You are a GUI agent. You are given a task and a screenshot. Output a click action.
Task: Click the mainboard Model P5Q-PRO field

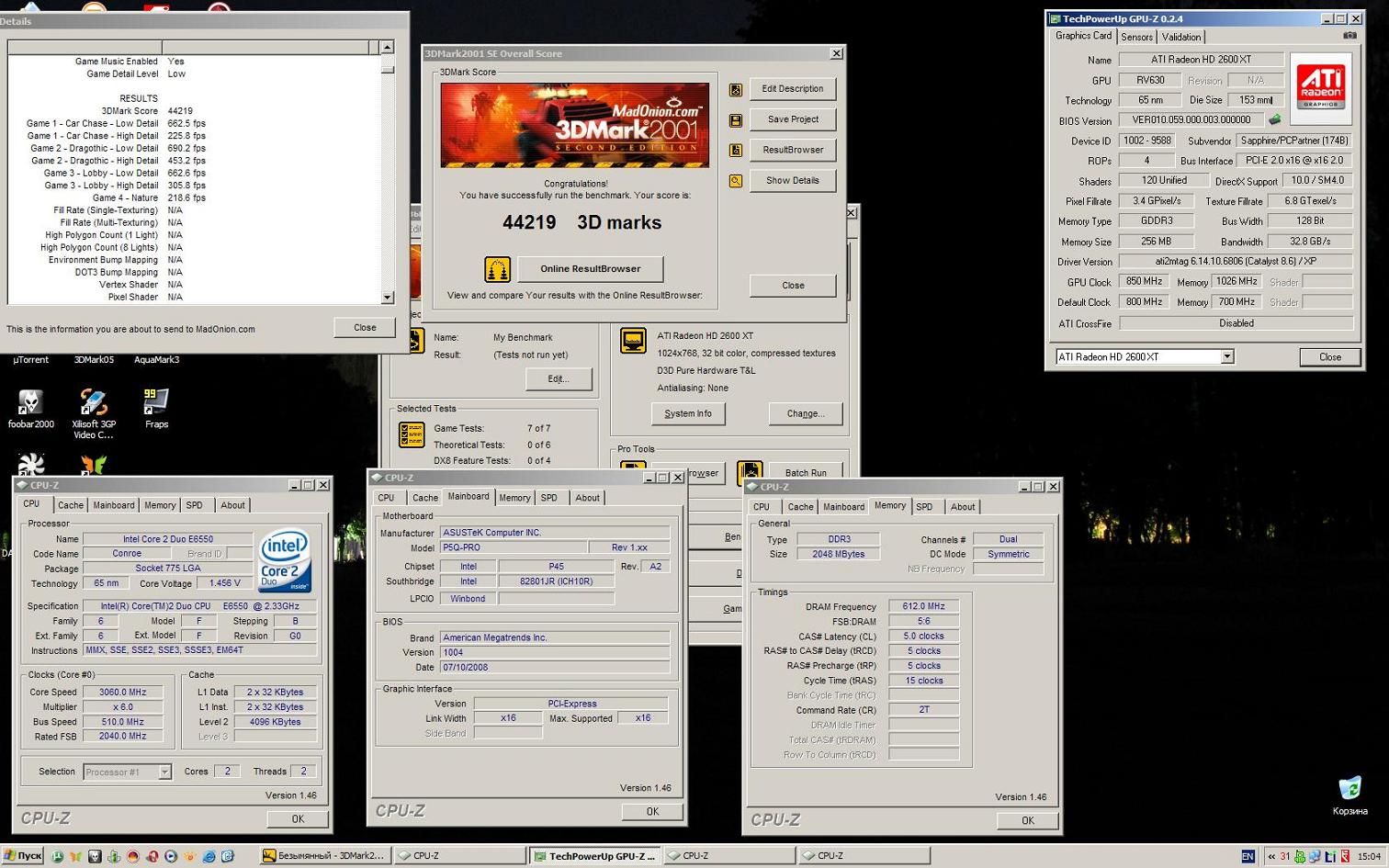click(514, 547)
